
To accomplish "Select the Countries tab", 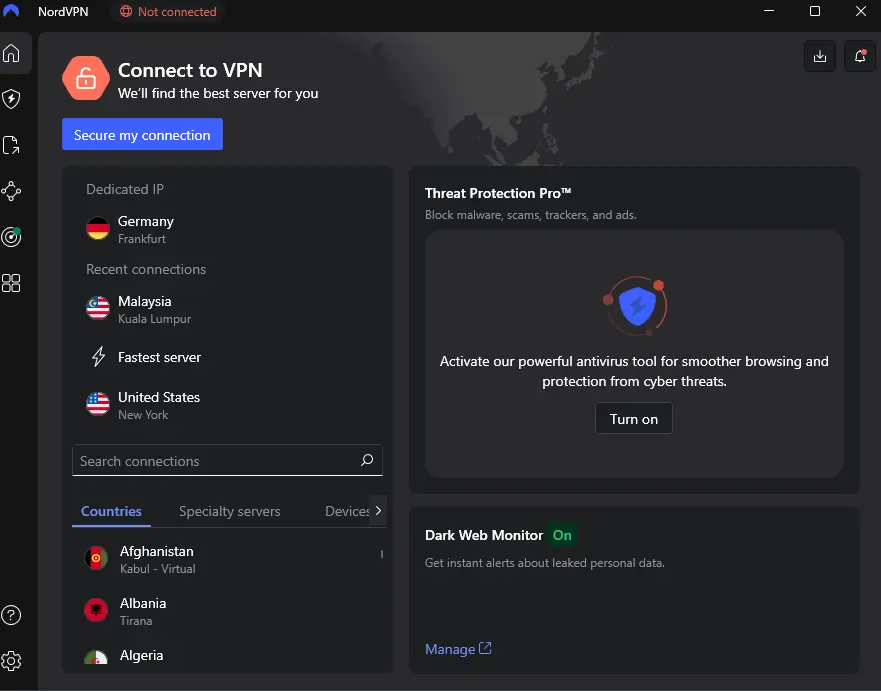I will [x=111, y=511].
